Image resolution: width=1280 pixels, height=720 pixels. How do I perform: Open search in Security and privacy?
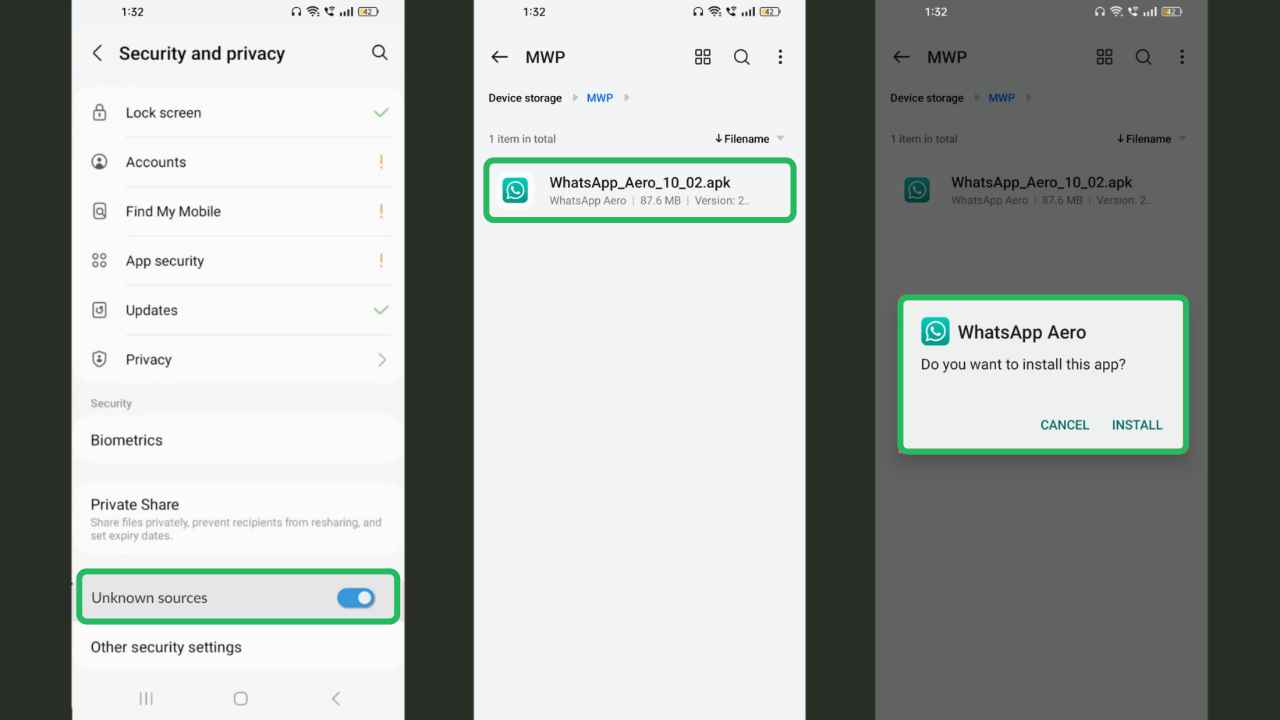coord(379,53)
